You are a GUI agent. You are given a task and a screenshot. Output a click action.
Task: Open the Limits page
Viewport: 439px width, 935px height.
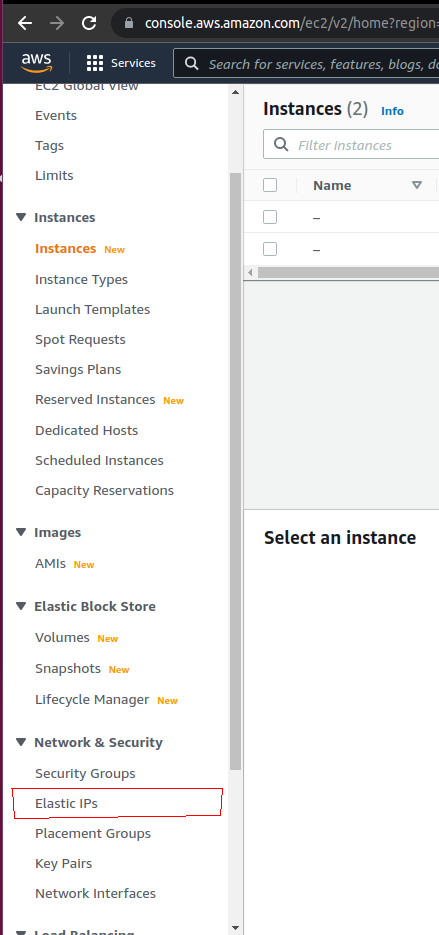[x=54, y=175]
